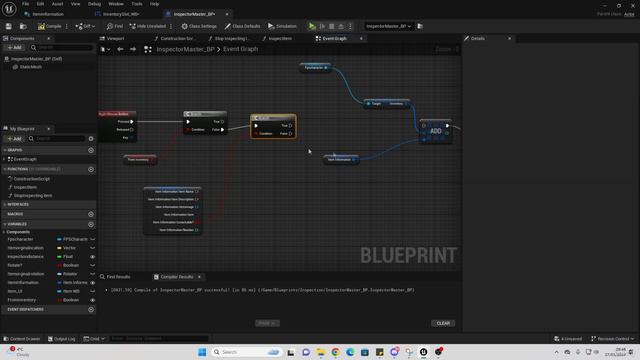Save the blueprint with the toolbar save icon
Image resolution: width=640 pixels, height=360 pixels.
pyautogui.click(x=9, y=26)
